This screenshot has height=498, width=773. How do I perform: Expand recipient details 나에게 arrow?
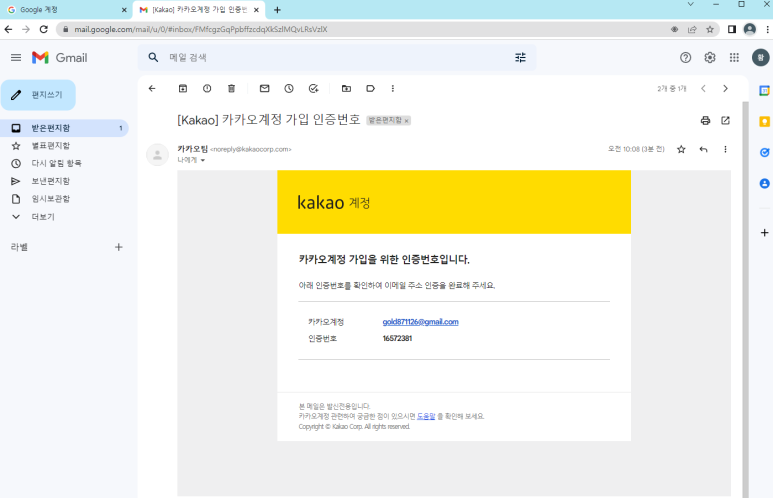point(203,160)
